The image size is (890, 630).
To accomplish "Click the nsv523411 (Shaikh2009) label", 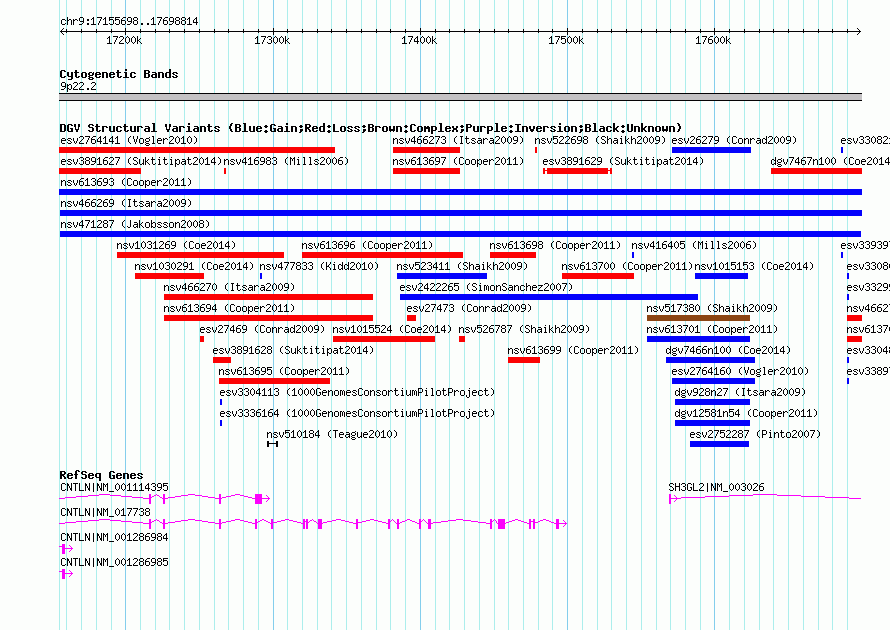I will [x=462, y=266].
